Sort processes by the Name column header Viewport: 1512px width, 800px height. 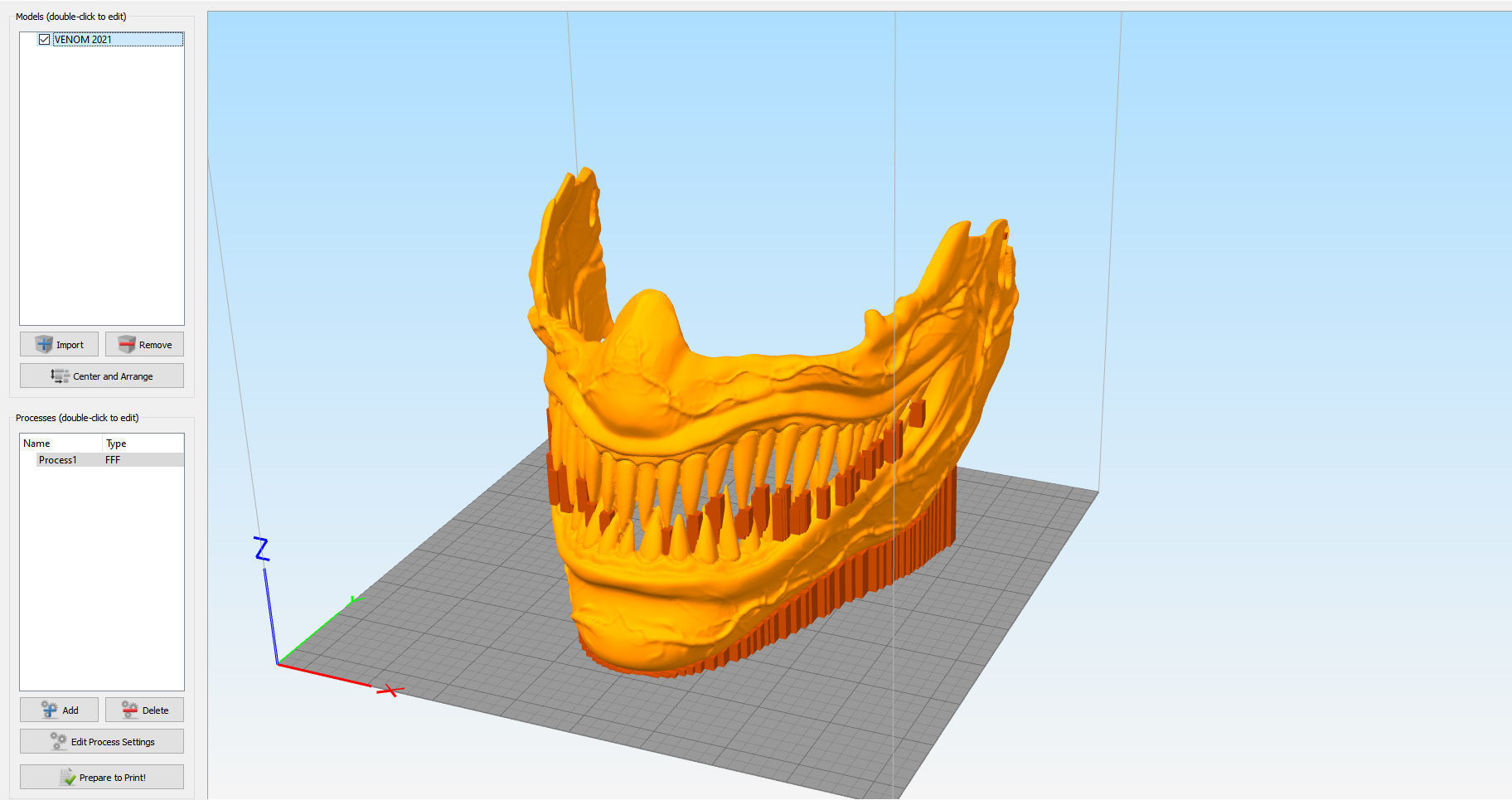(x=61, y=444)
